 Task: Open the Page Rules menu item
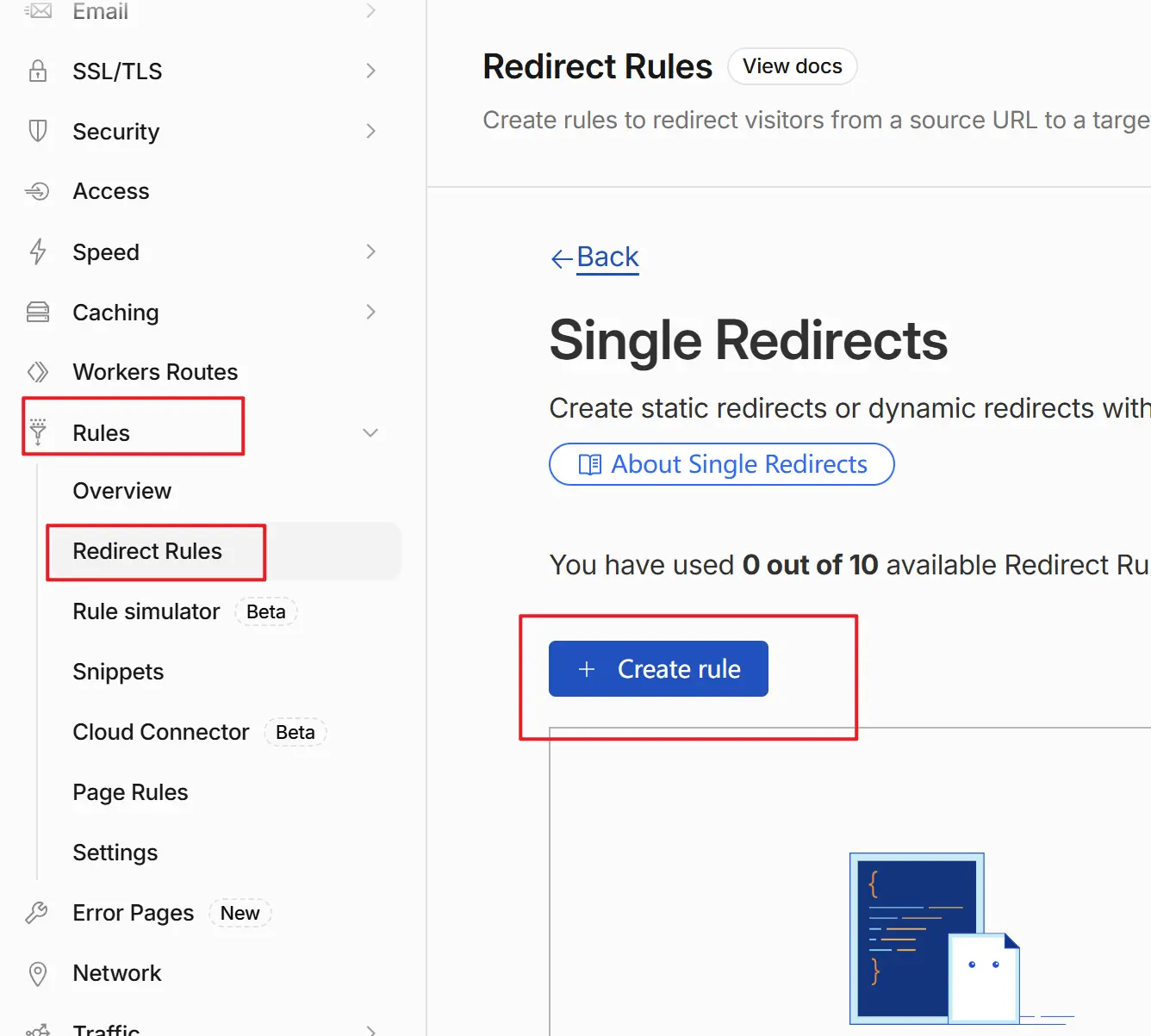point(130,792)
